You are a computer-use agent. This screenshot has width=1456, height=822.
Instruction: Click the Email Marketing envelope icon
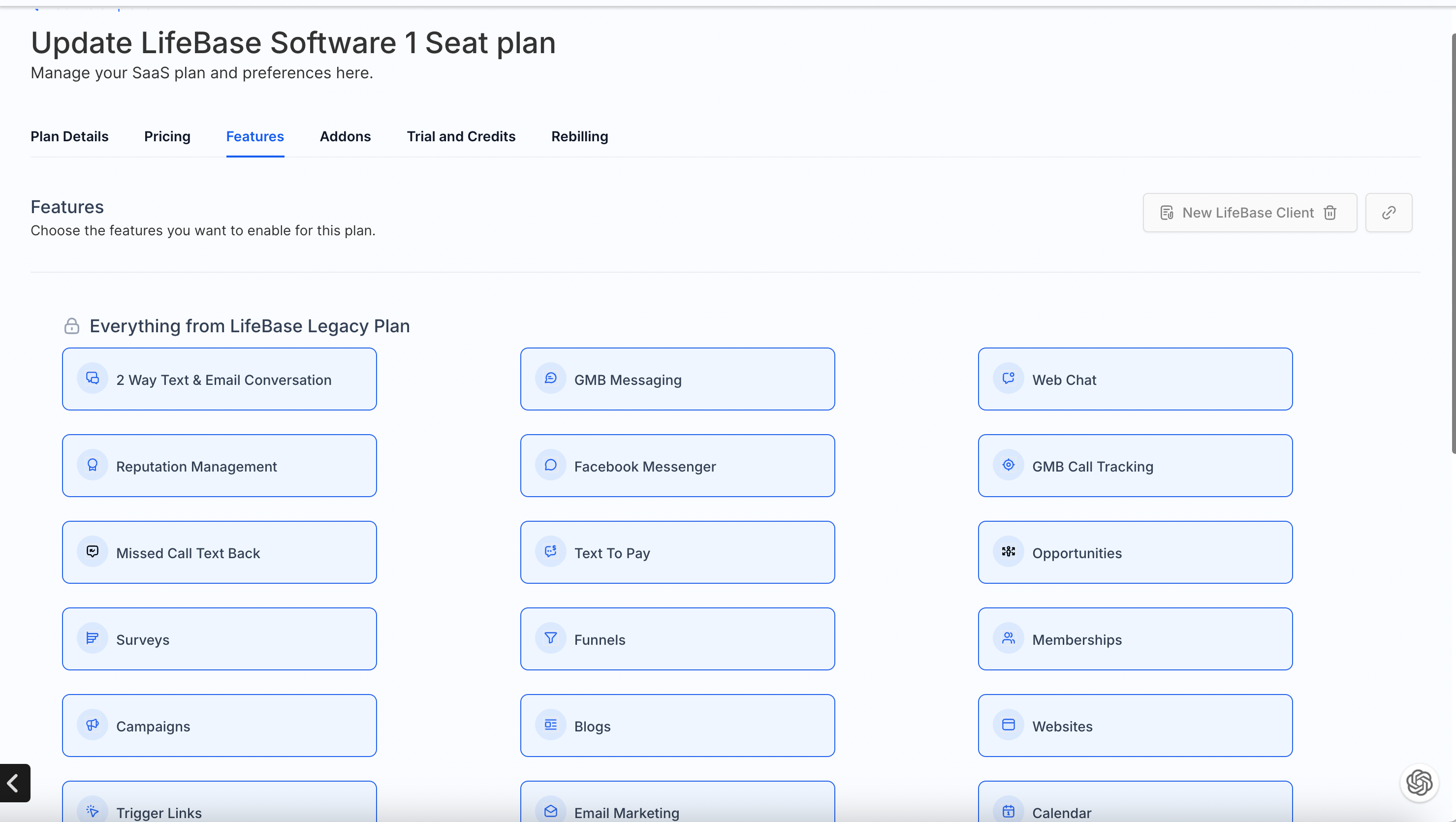[x=550, y=811]
